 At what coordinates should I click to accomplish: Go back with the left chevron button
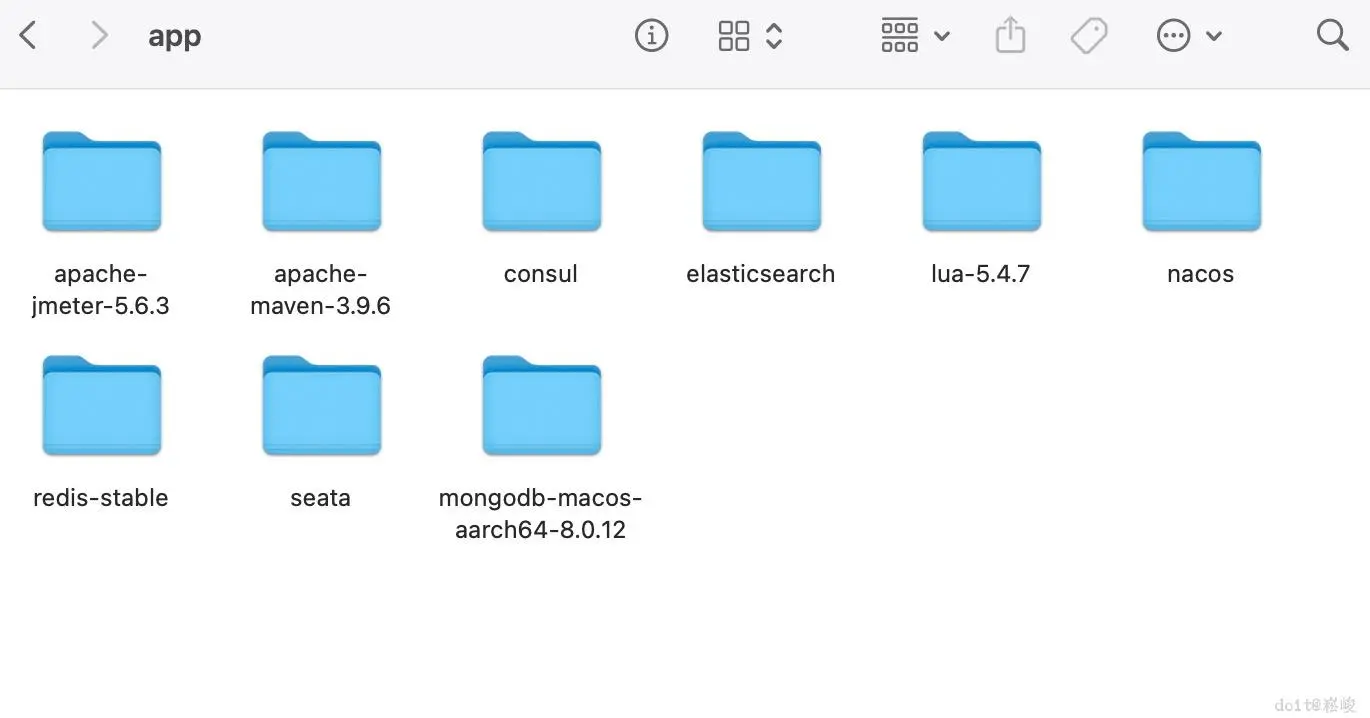28,36
